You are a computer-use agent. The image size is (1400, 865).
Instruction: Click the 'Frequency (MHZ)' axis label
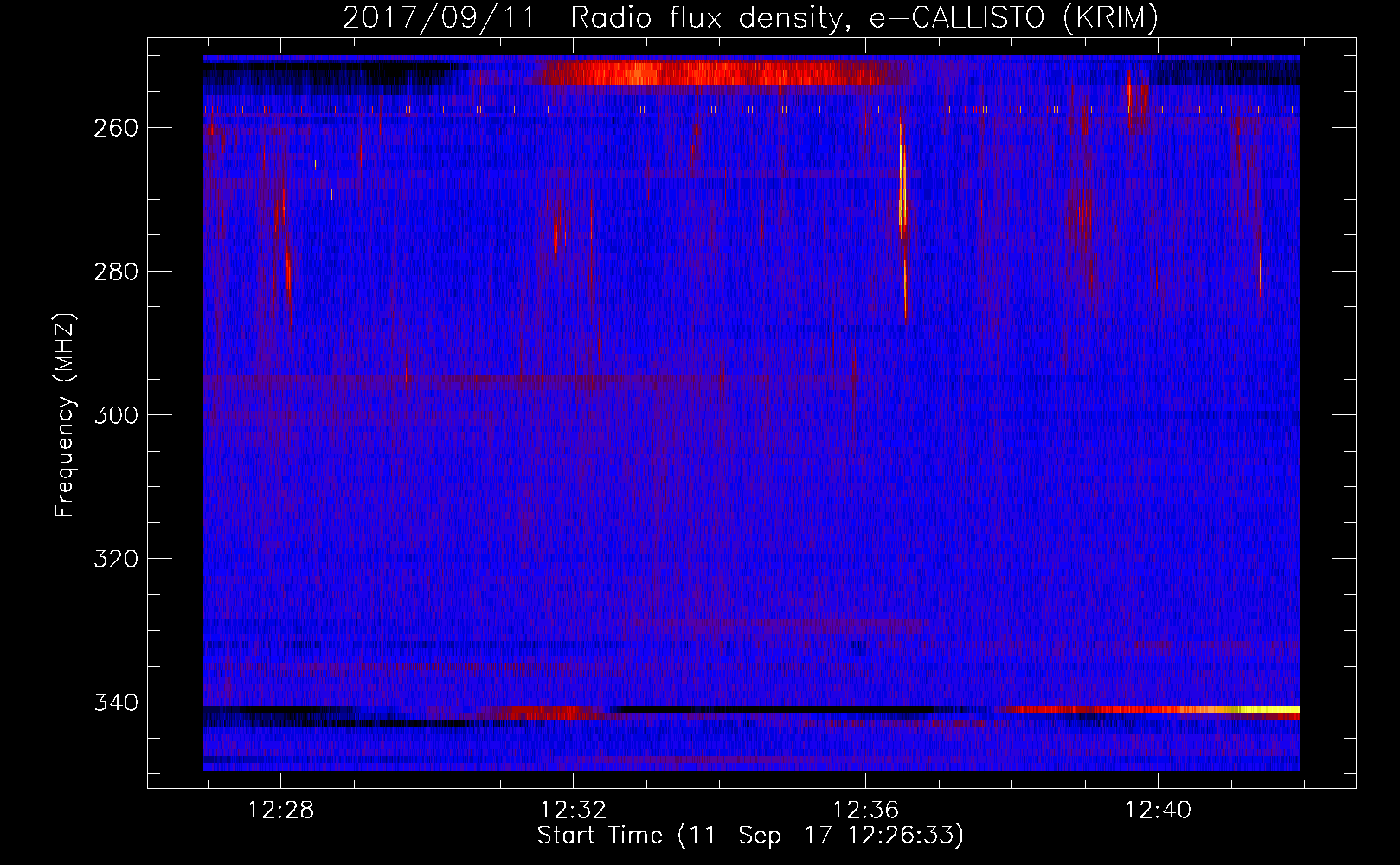(x=65, y=415)
